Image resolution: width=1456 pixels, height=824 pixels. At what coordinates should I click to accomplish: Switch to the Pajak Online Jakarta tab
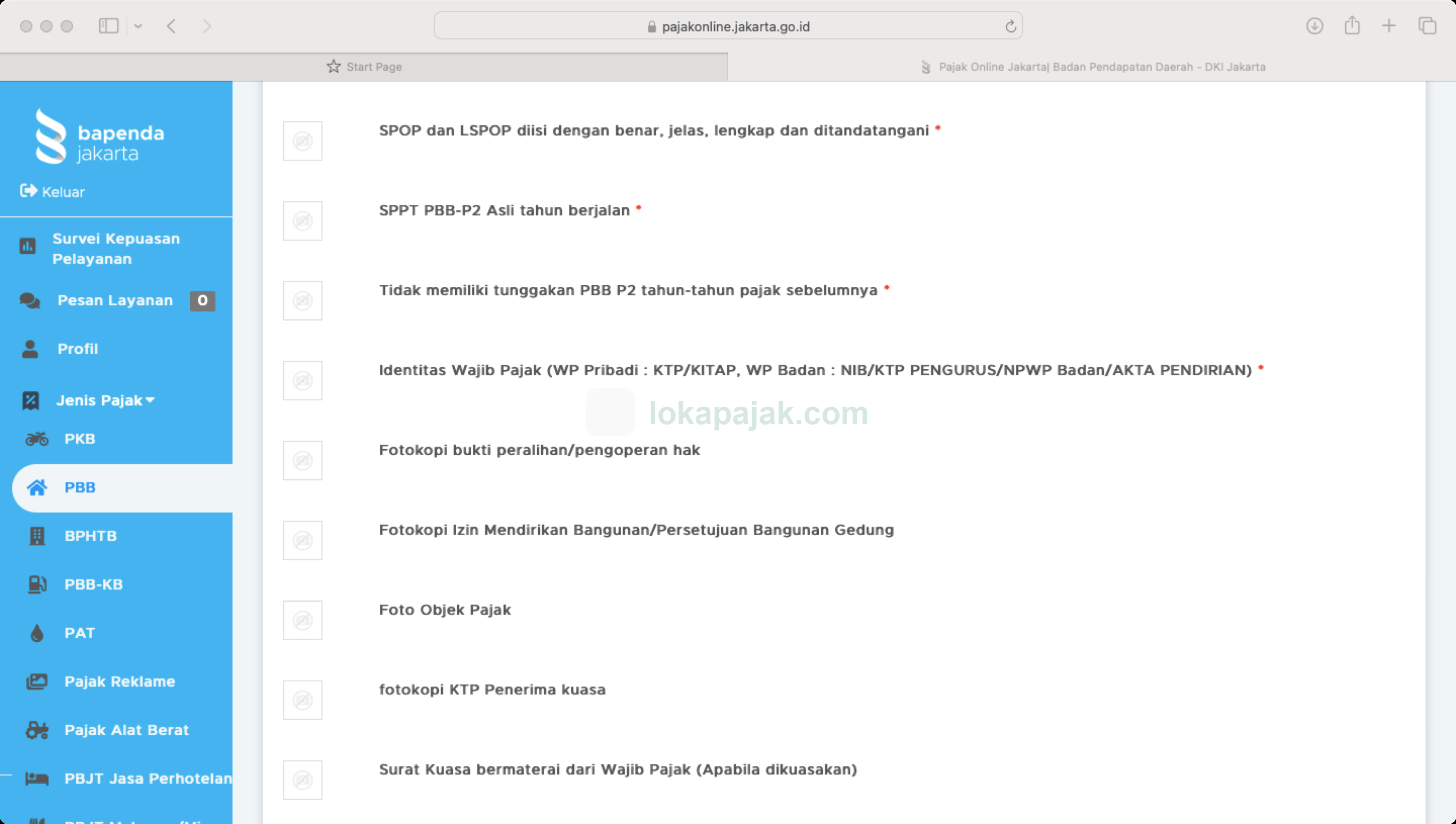tap(1092, 67)
